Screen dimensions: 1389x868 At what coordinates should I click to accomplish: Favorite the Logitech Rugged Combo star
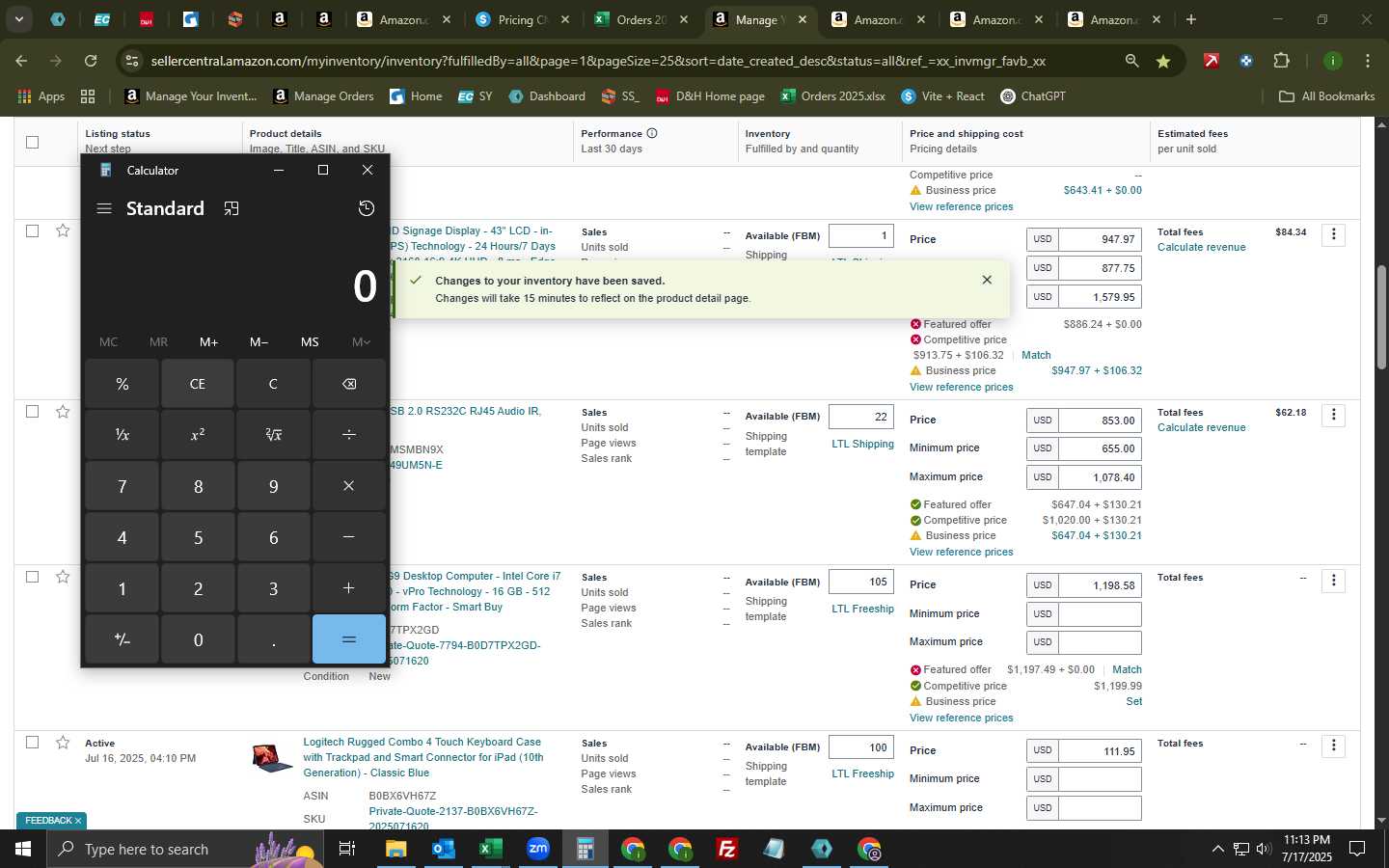click(63, 743)
